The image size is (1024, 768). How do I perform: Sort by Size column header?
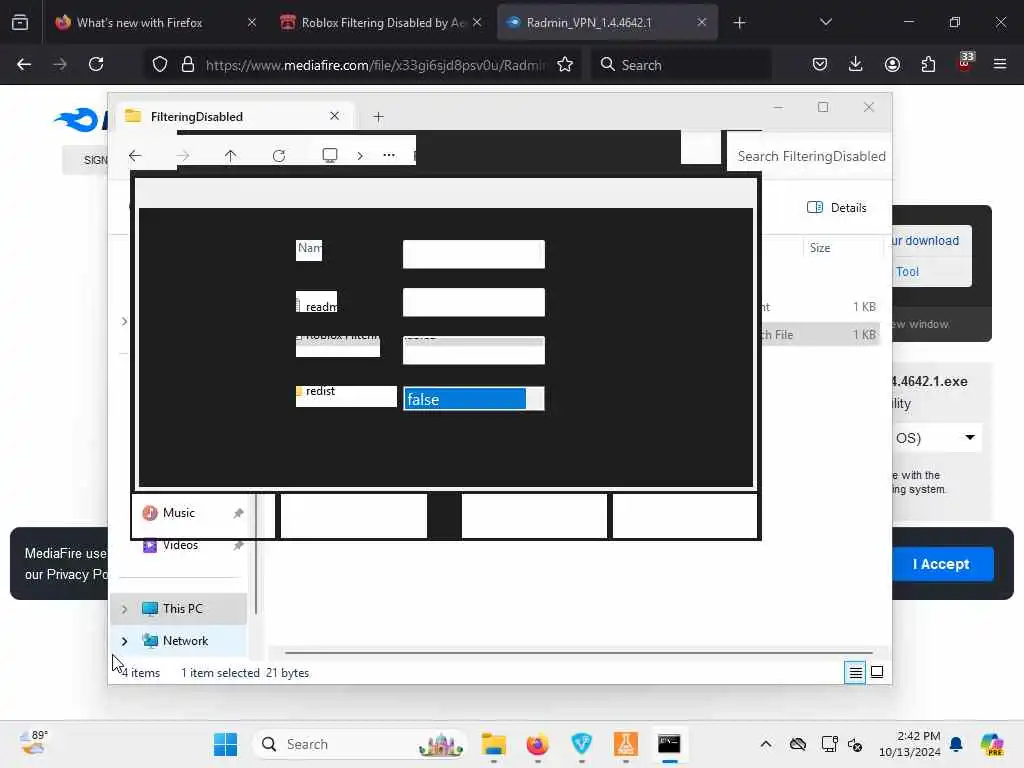(820, 248)
